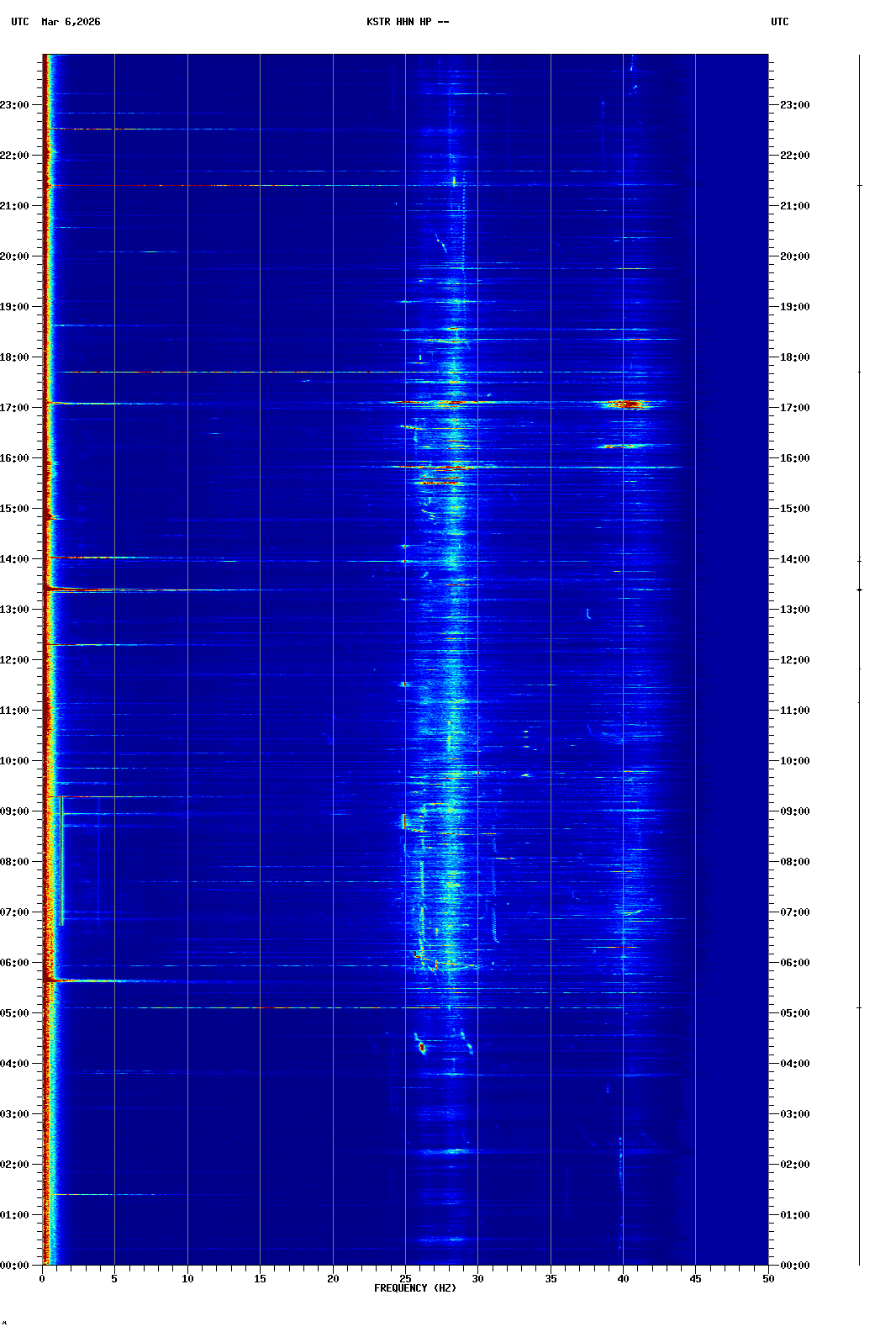Click the 10 Hz frequency tick label

(187, 1278)
